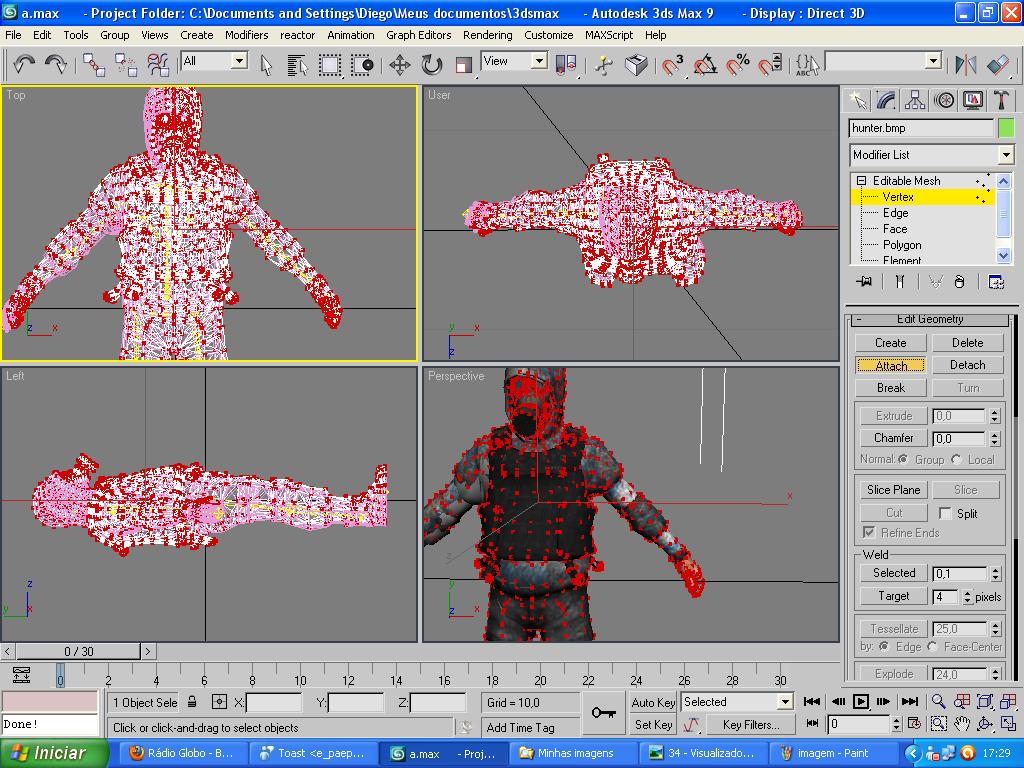1024x768 pixels.
Task: Enable the Split checkbox
Action: pos(945,513)
